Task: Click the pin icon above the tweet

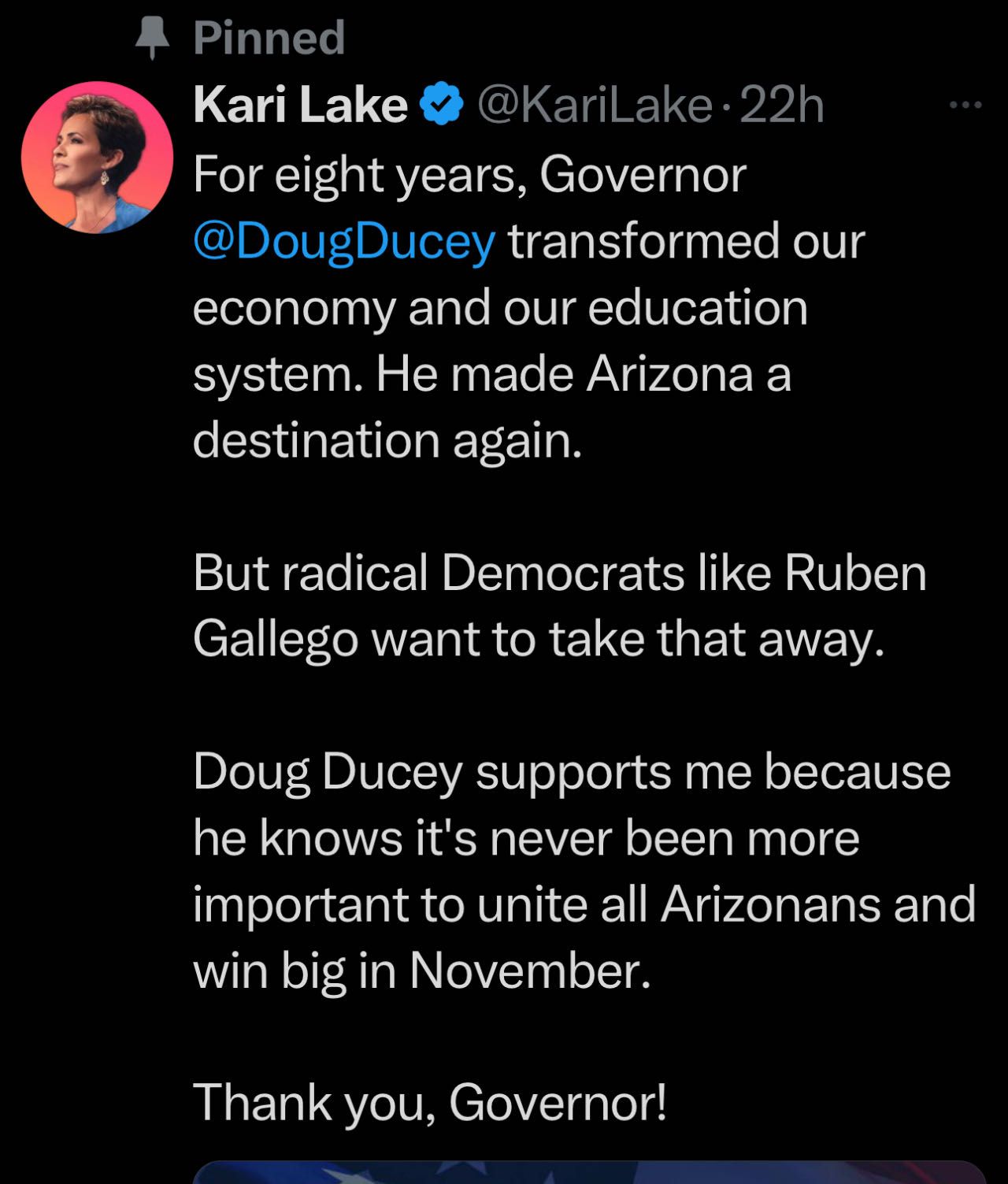Action: [153, 38]
